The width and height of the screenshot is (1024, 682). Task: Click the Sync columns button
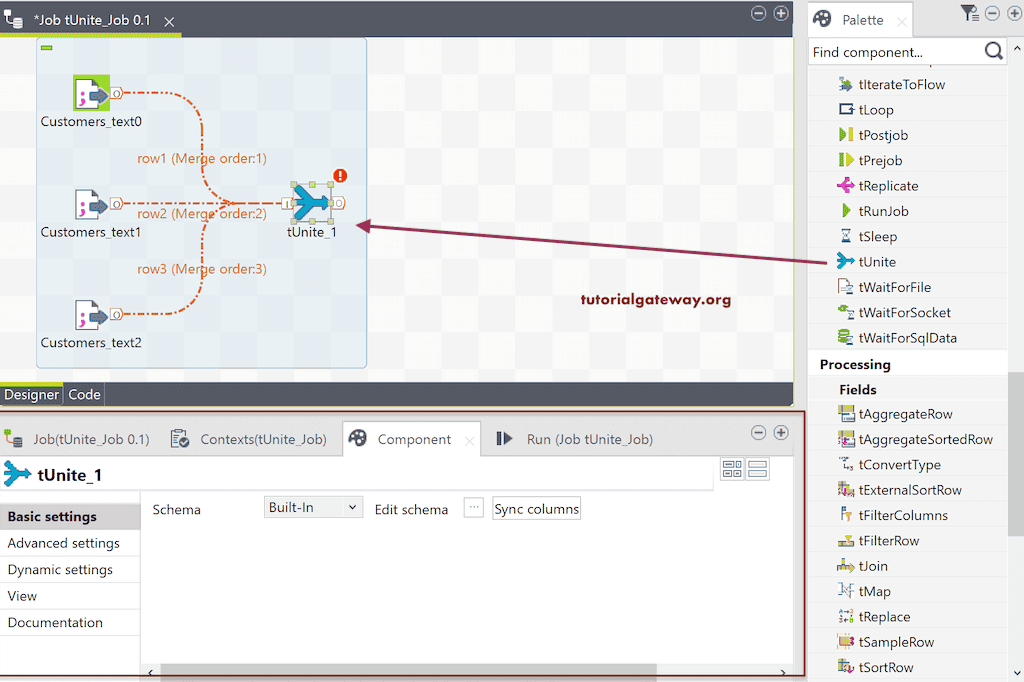(536, 508)
